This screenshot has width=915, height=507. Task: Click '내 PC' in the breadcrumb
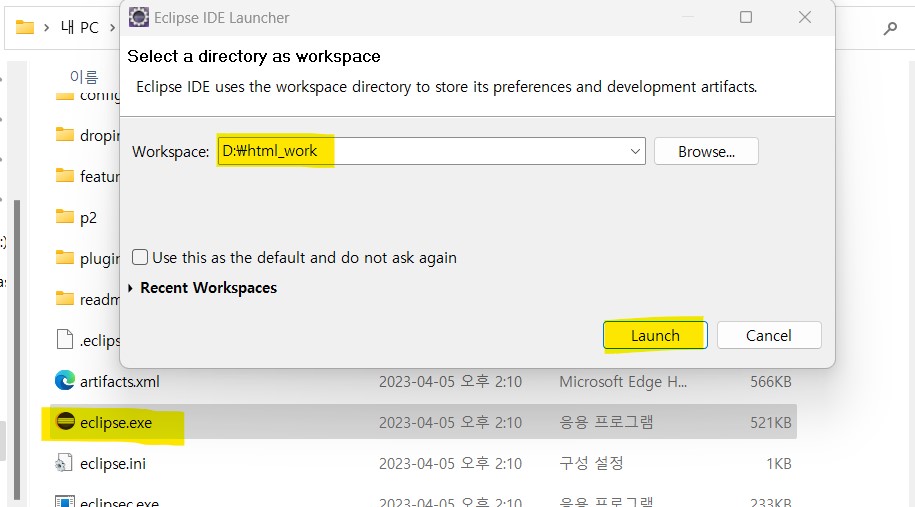tap(80, 27)
